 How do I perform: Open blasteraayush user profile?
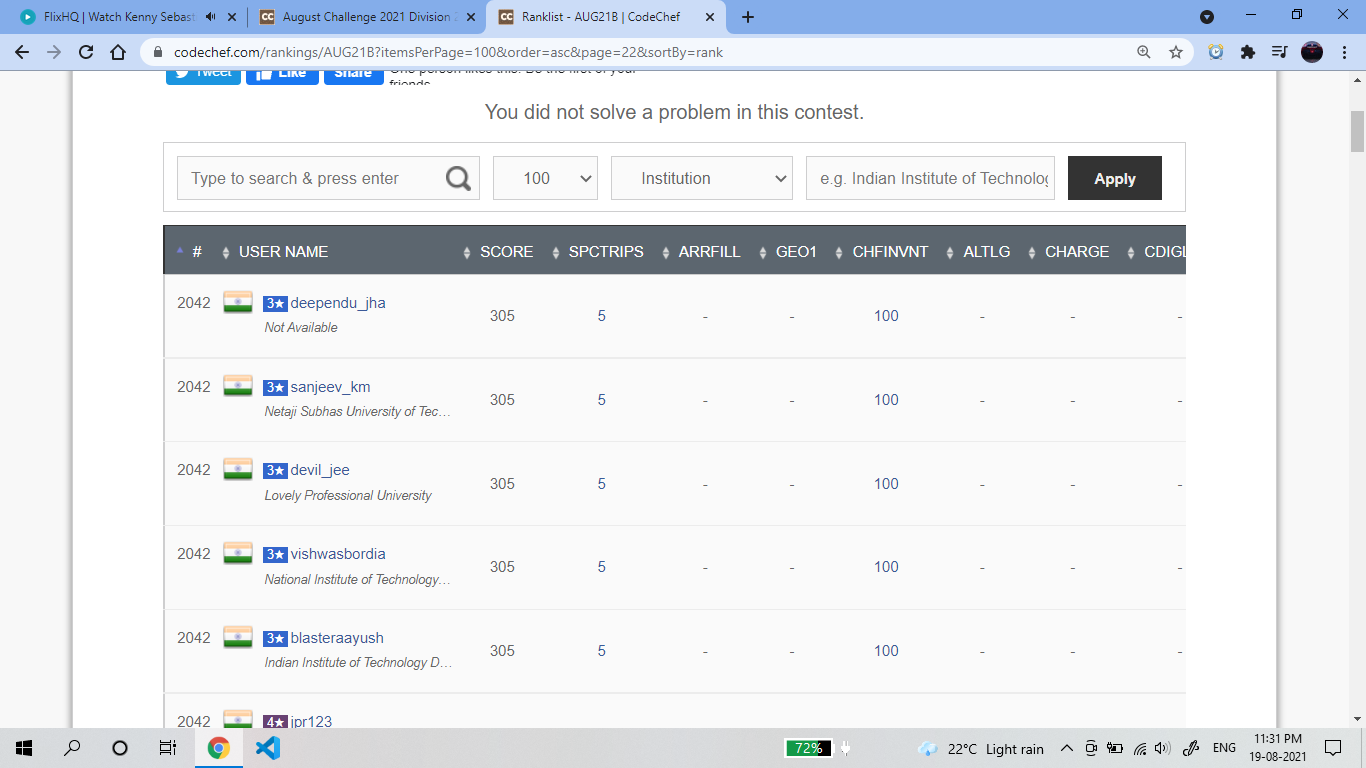click(337, 638)
